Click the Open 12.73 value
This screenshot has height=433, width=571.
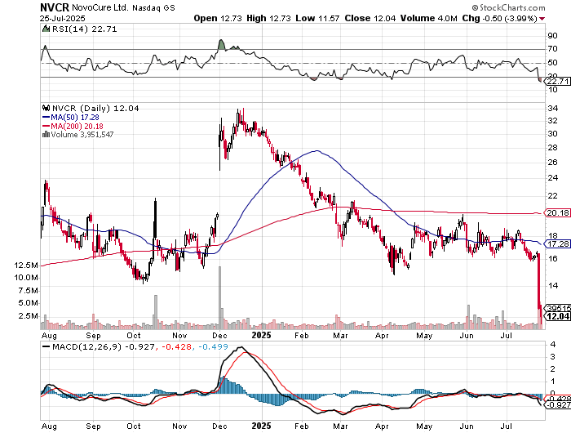(x=218, y=18)
